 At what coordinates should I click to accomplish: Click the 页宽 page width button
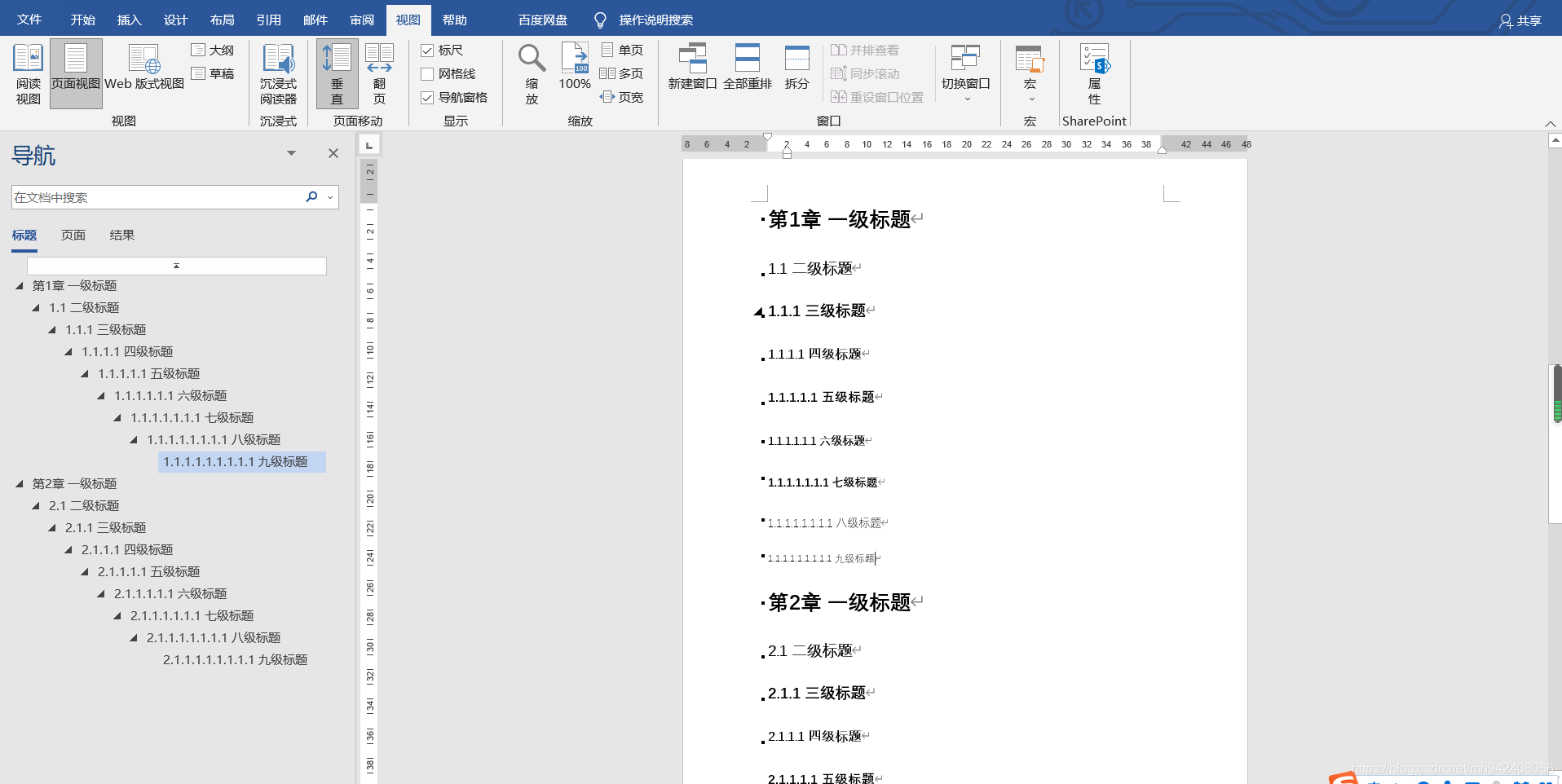pos(621,97)
